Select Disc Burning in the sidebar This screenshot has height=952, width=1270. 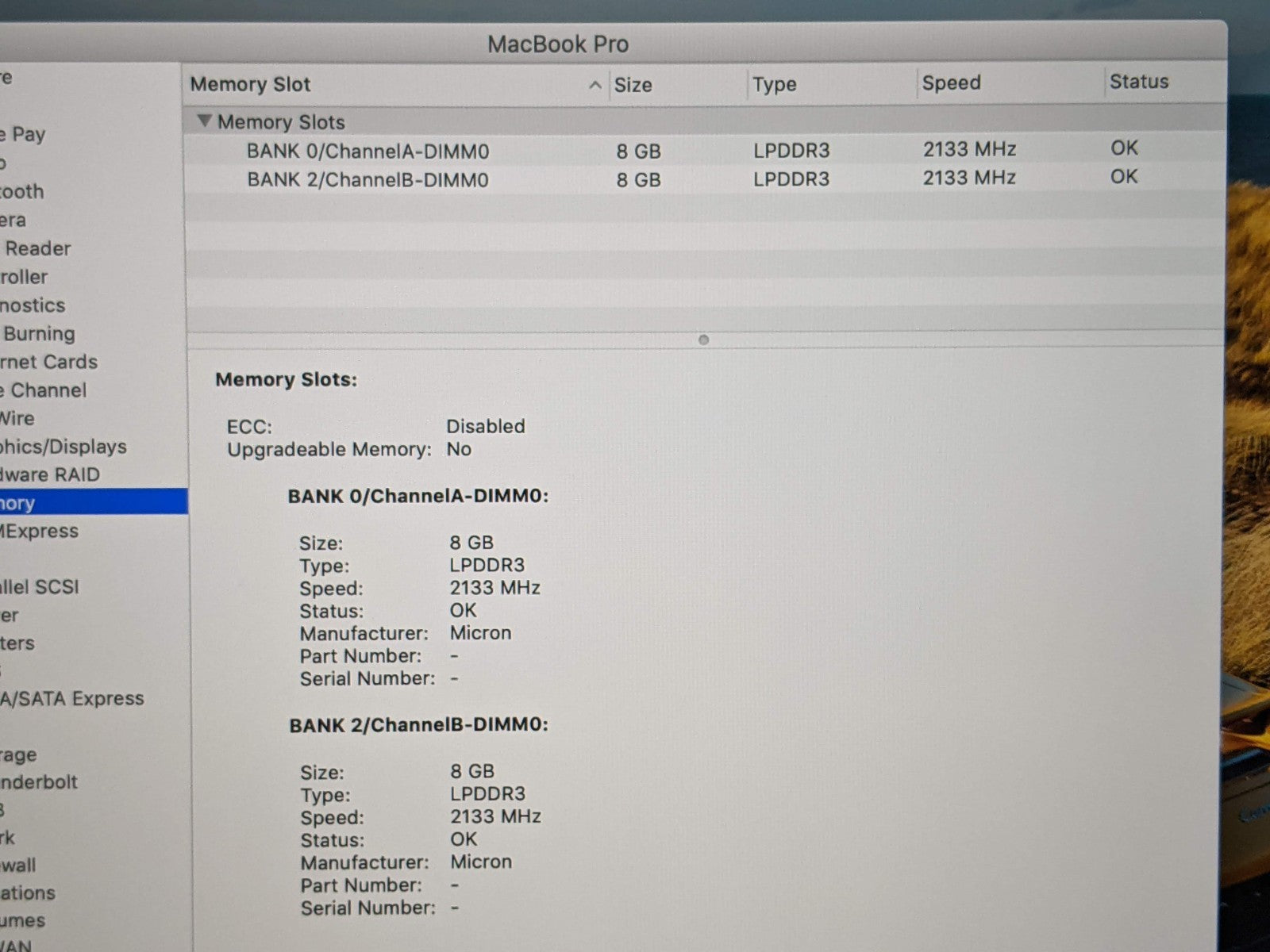point(39,333)
